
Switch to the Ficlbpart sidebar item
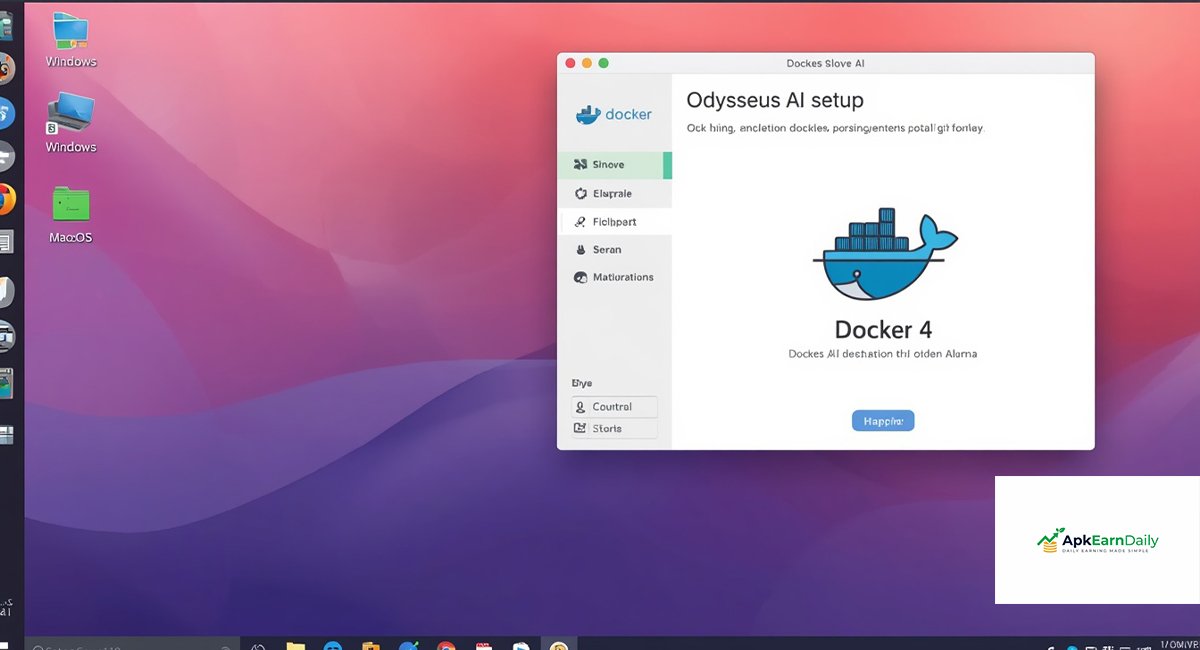614,221
